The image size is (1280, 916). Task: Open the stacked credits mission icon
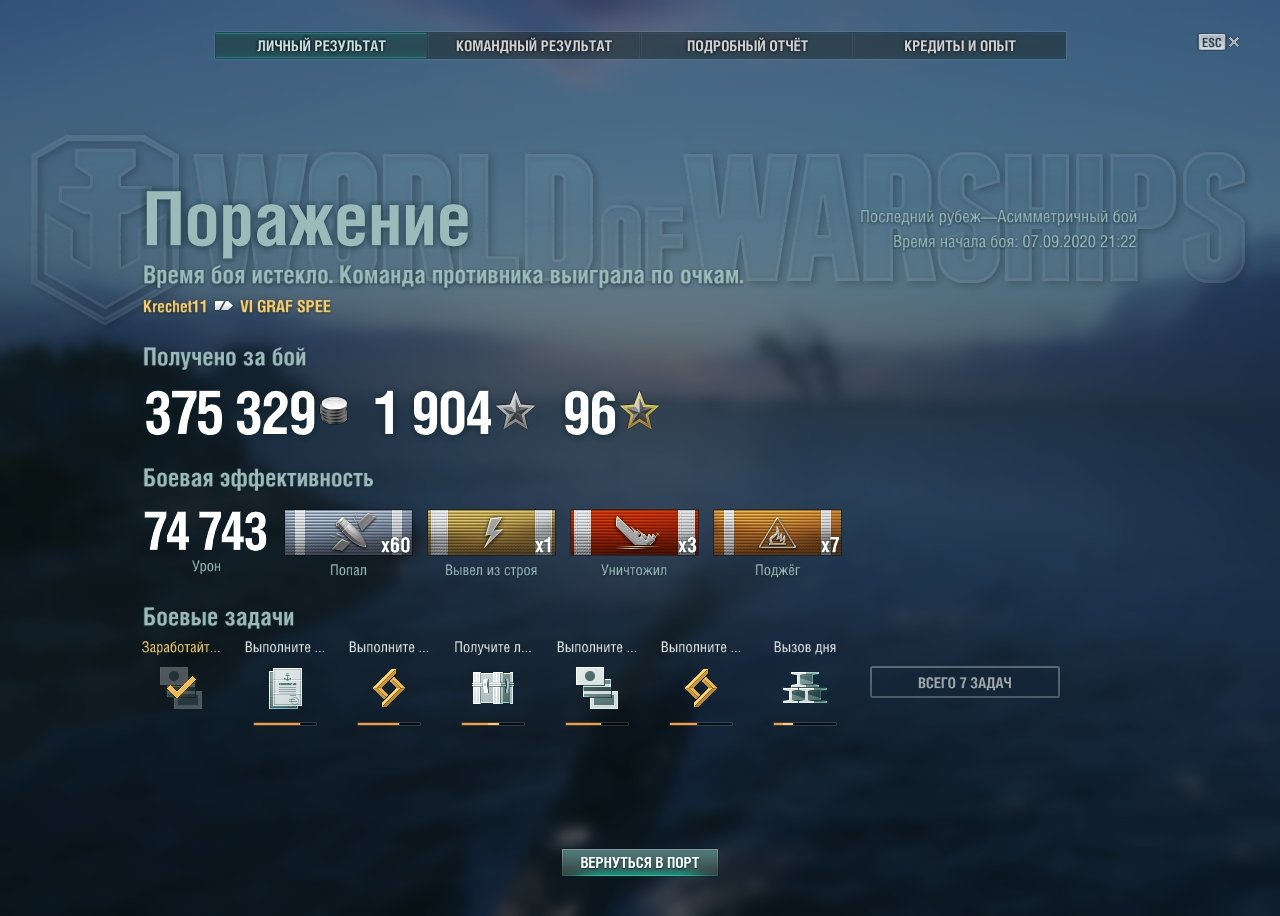[597, 688]
